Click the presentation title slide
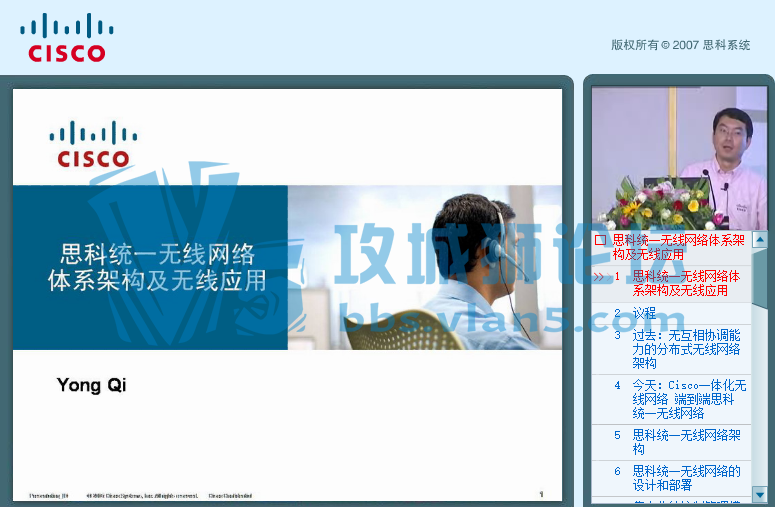This screenshot has height=507, width=775. tap(287, 295)
